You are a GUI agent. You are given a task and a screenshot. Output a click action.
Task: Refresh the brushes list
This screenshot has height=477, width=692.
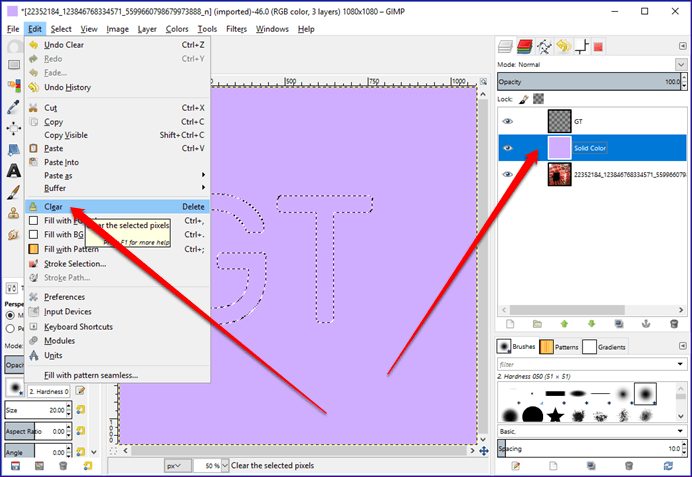[x=668, y=466]
